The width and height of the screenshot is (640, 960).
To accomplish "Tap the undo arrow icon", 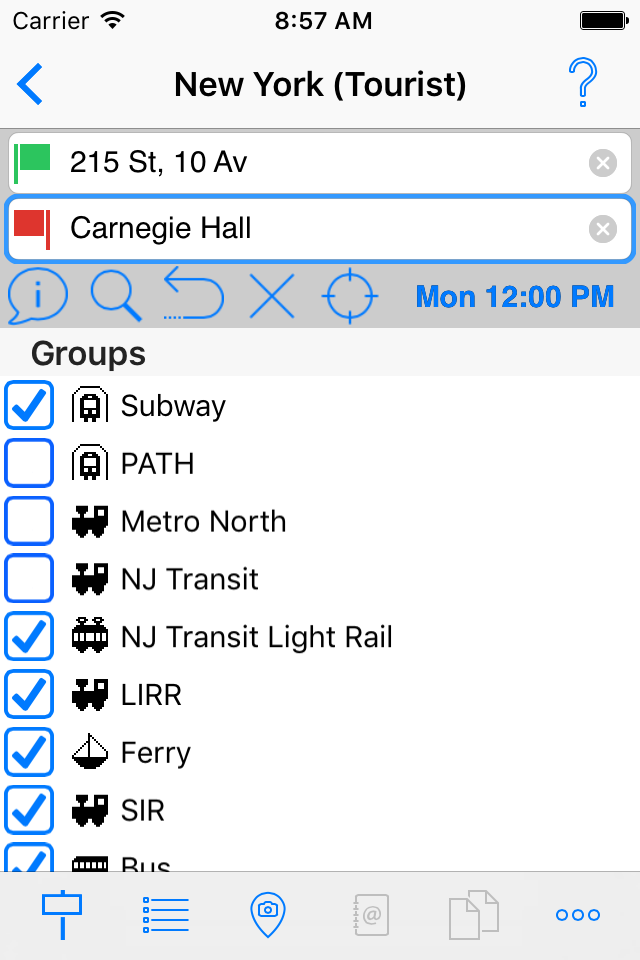I will (x=194, y=294).
